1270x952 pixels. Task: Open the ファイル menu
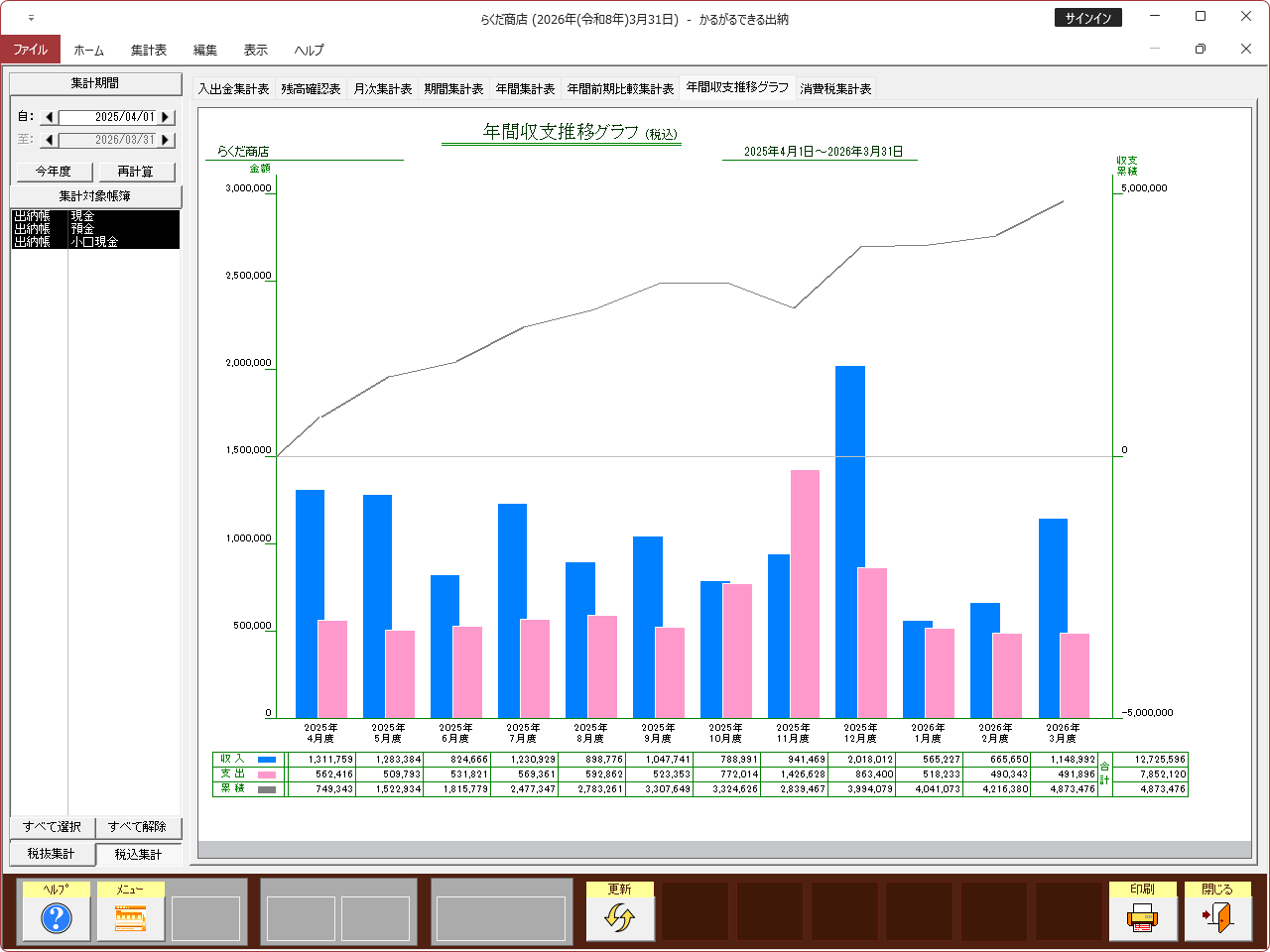tap(30, 50)
